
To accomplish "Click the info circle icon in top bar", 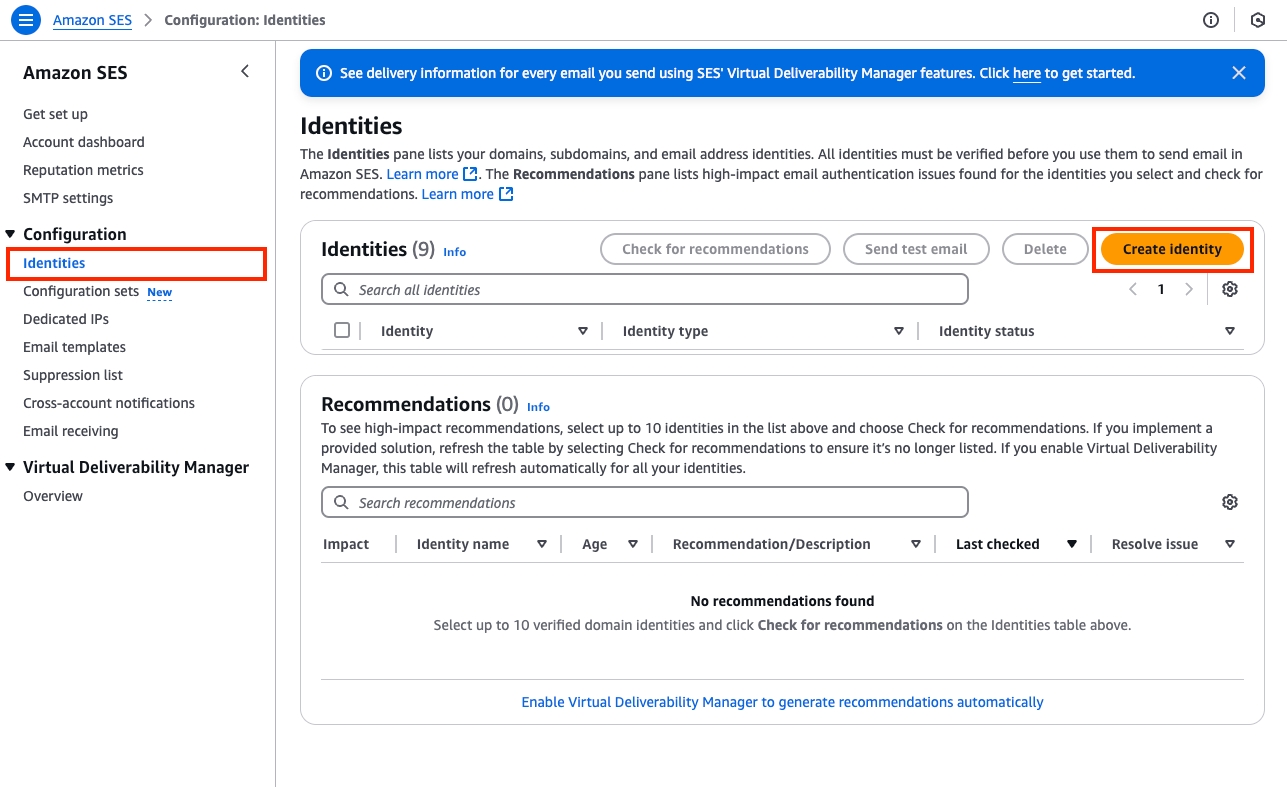I will click(1211, 20).
